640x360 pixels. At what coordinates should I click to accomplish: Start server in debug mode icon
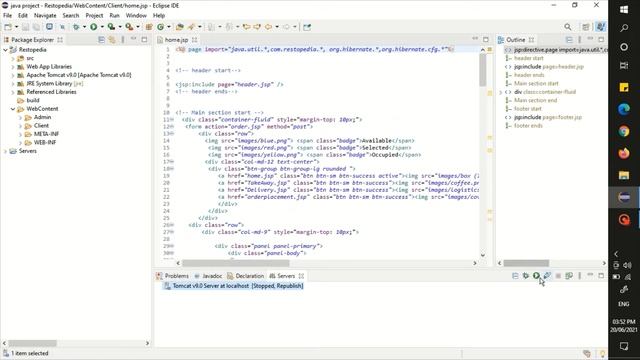pyautogui.click(x=526, y=276)
